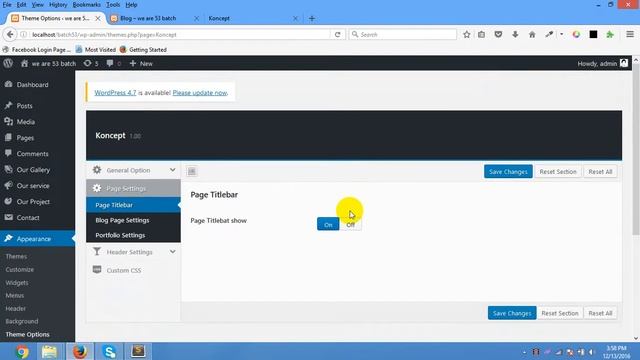
Task: Open Background submenu link
Action: coord(22,321)
